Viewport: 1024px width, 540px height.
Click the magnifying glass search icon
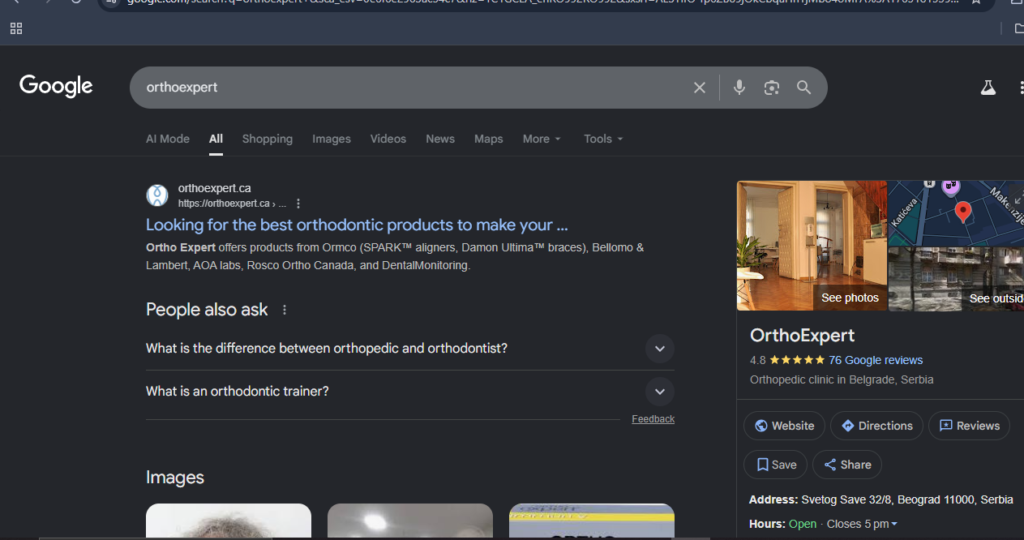coord(804,88)
